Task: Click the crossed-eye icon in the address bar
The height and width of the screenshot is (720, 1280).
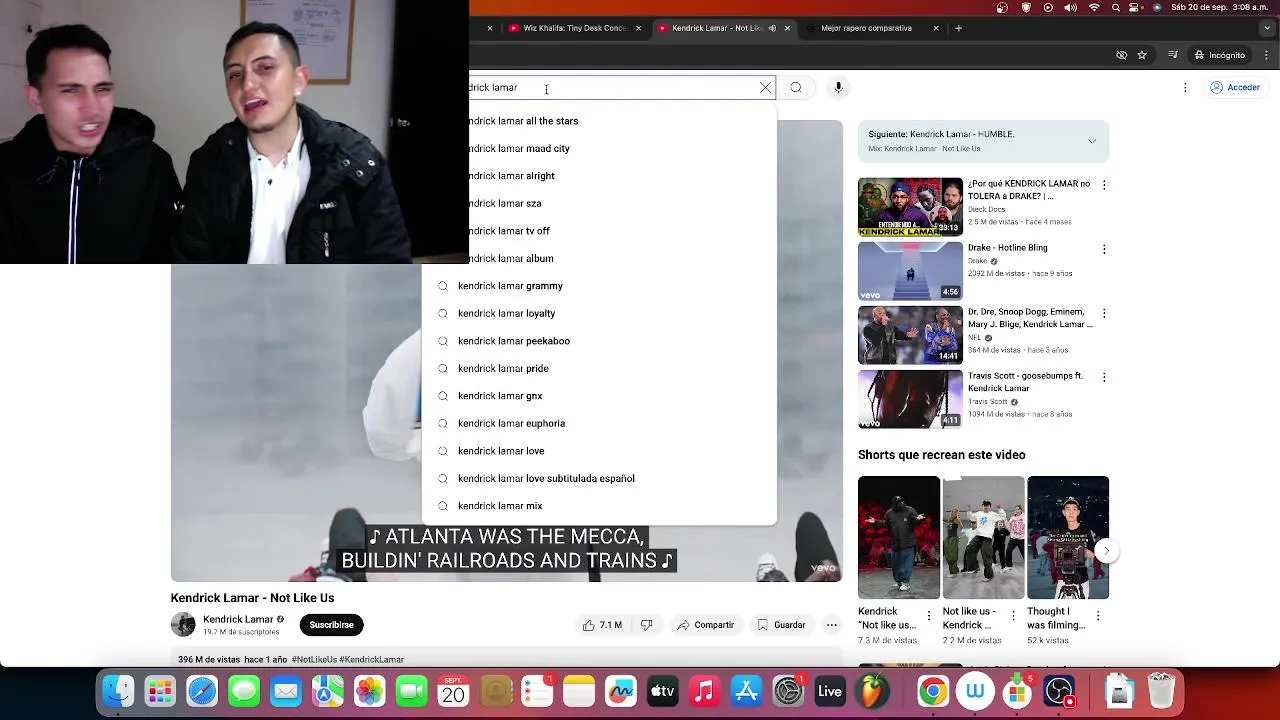Action: pos(1121,55)
